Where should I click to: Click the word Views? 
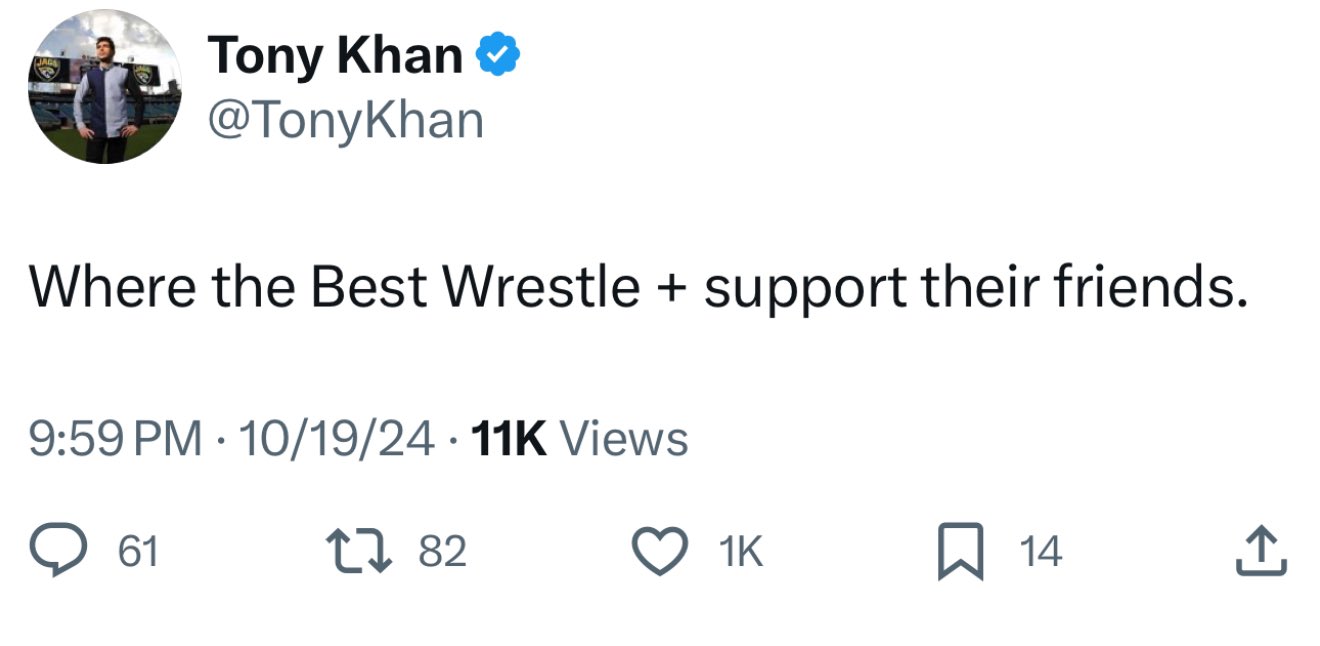tap(624, 439)
